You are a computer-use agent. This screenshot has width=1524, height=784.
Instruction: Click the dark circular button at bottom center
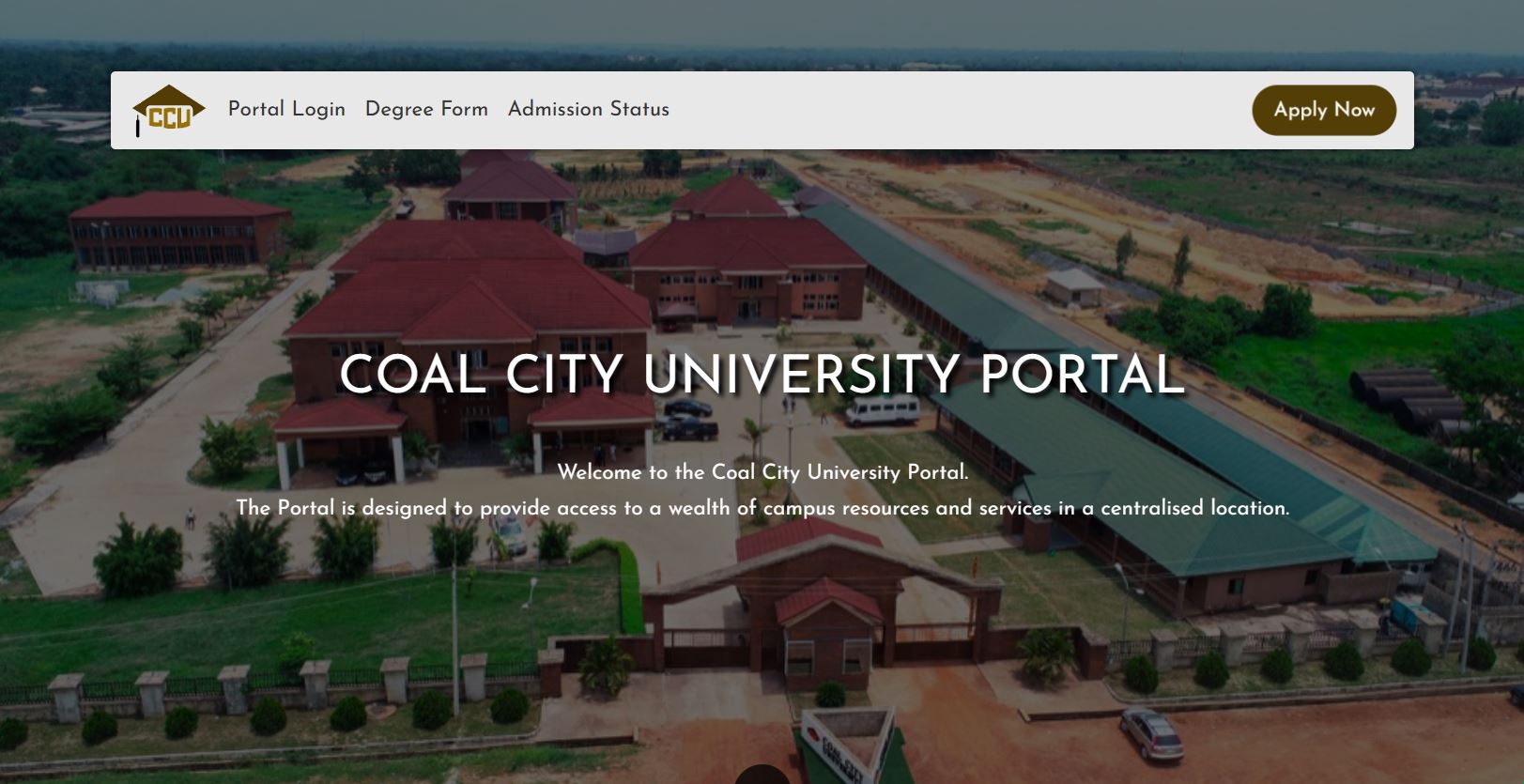[x=762, y=776]
